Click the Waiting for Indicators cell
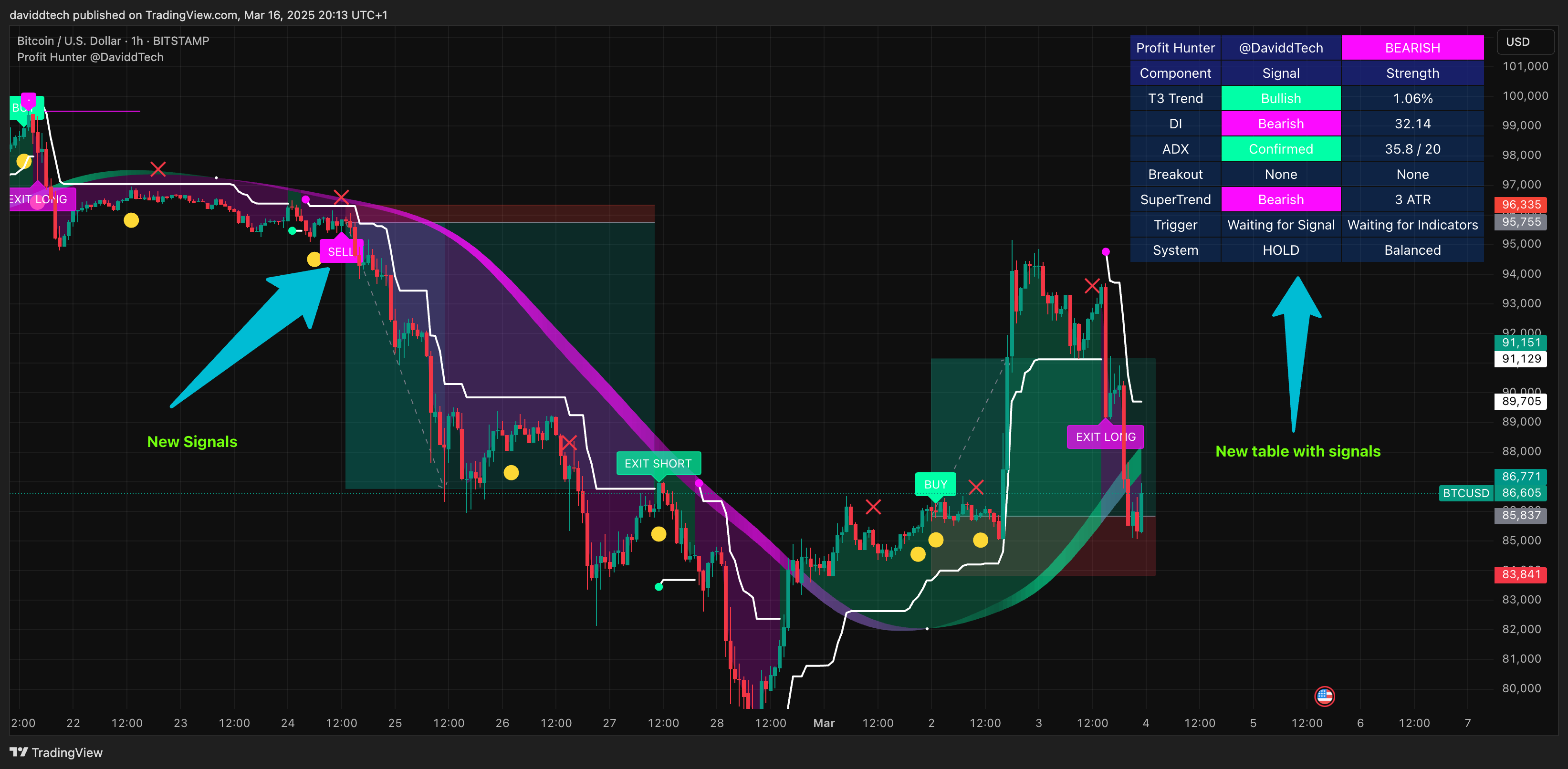1568x769 pixels. tap(1412, 225)
